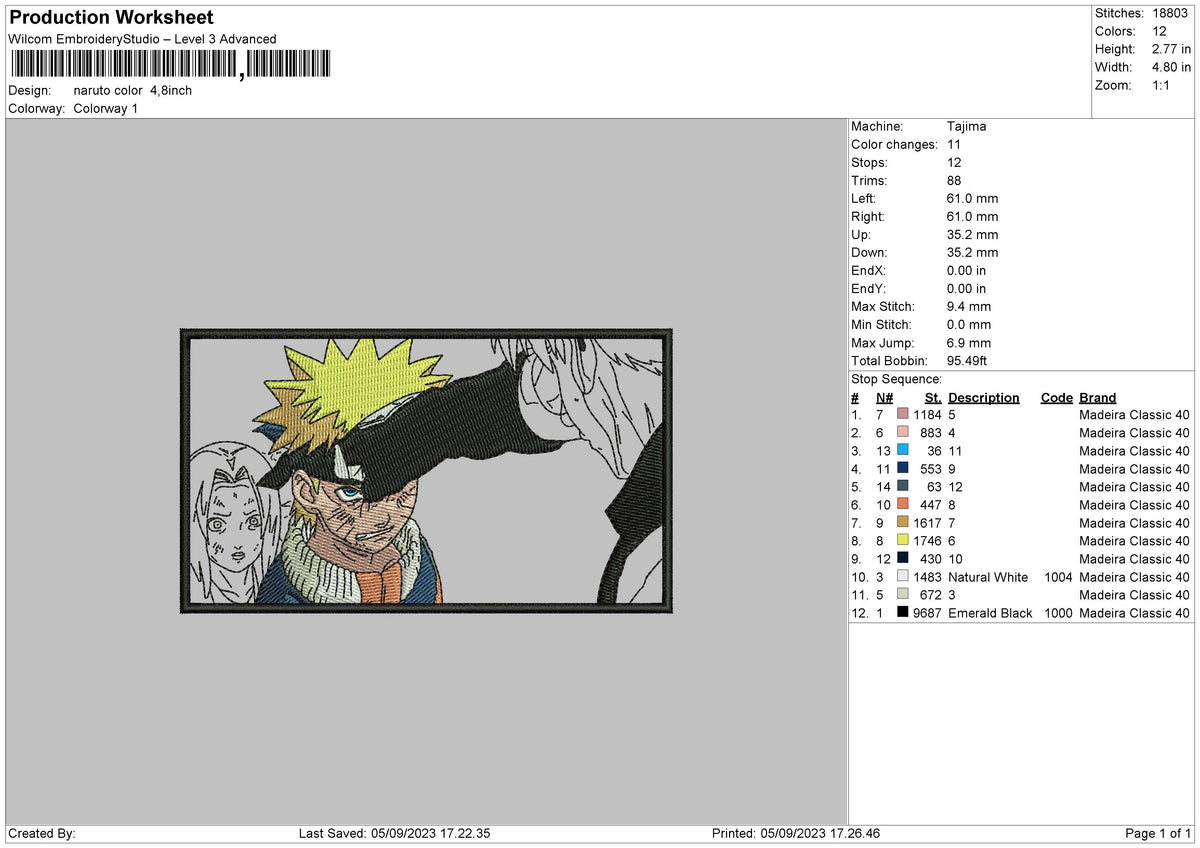Viewport: 1200px width, 848px height.
Task: Click the N# column header
Action: pos(883,397)
